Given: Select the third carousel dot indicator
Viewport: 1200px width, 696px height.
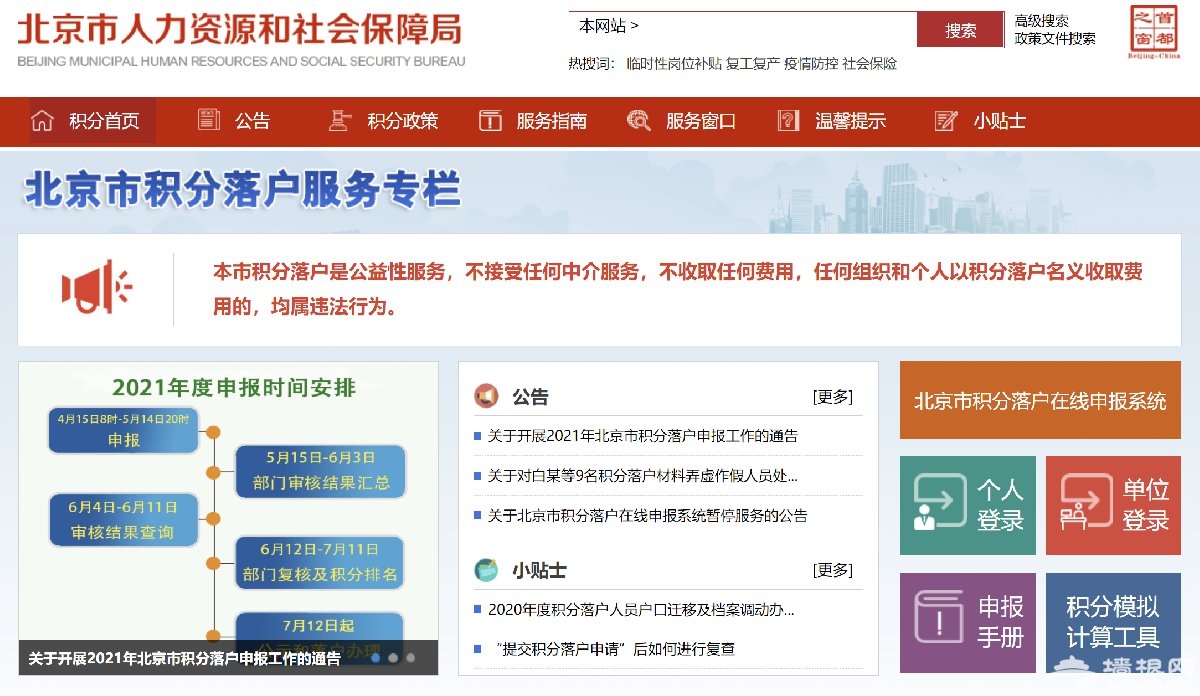Looking at the screenshot, I should (410, 658).
